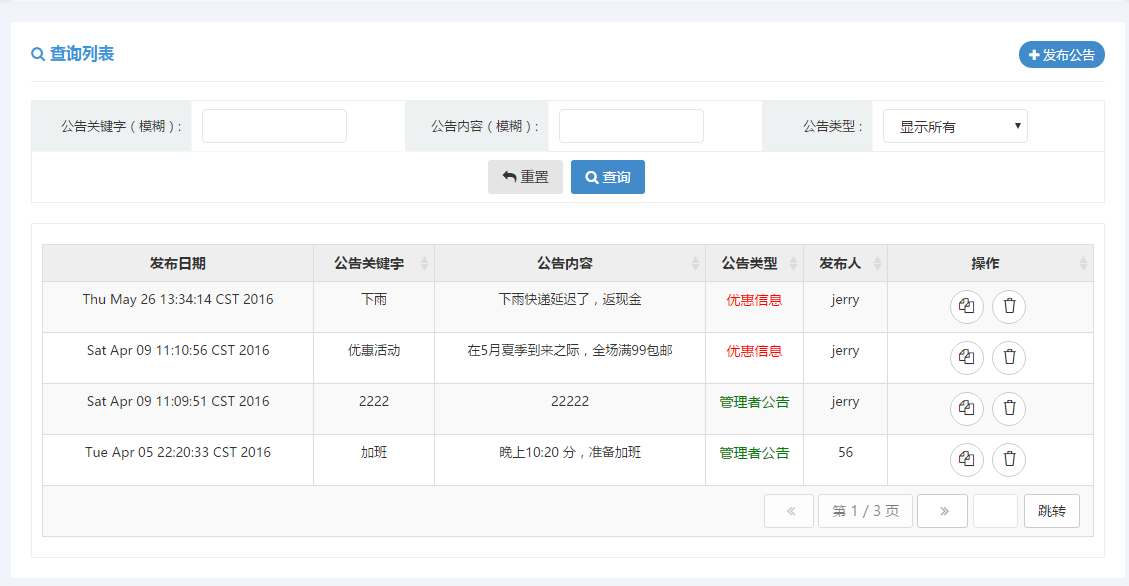
Task: Go to the previous page with « button
Action: tap(789, 511)
